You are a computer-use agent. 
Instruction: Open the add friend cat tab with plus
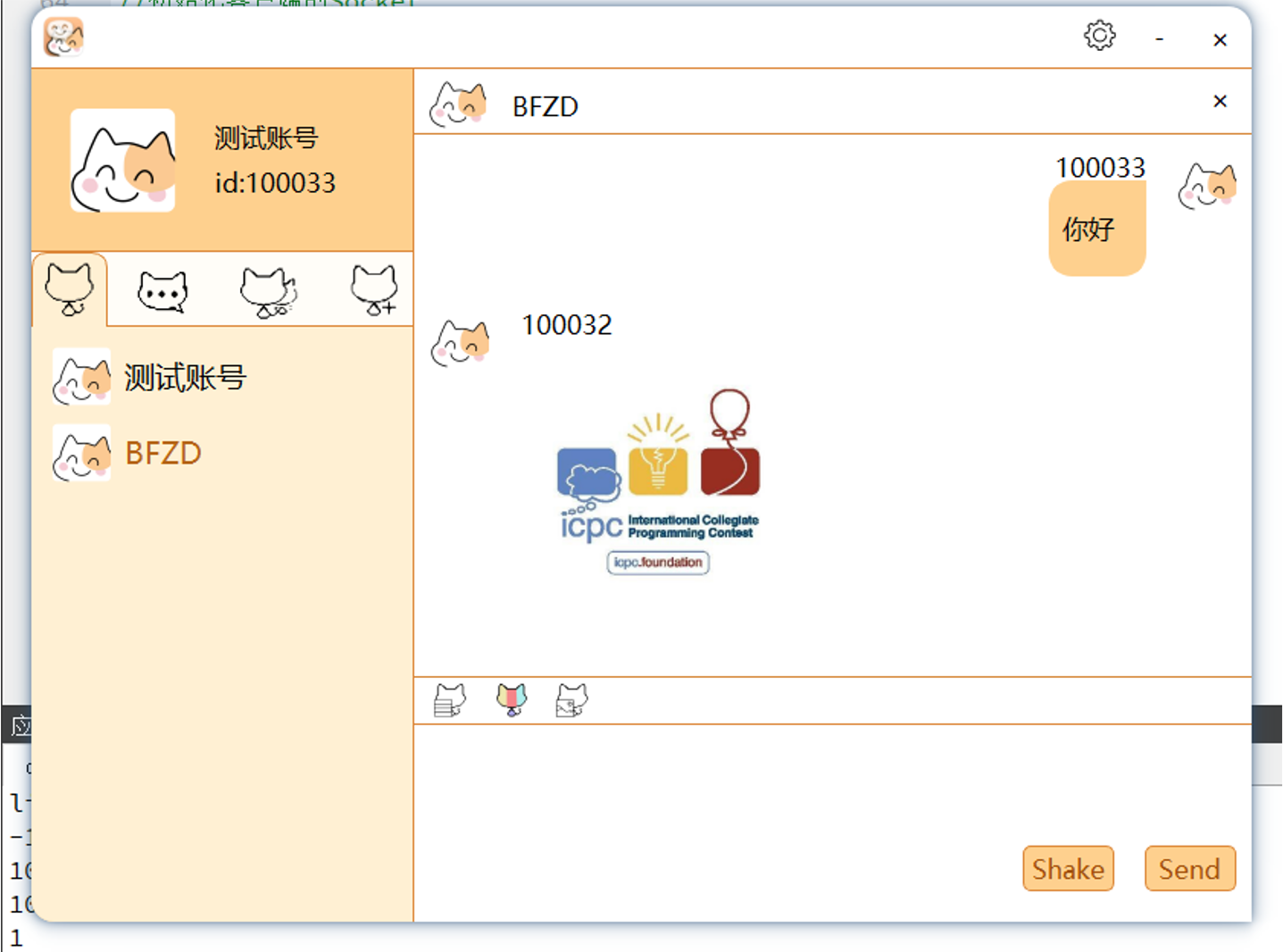[374, 290]
